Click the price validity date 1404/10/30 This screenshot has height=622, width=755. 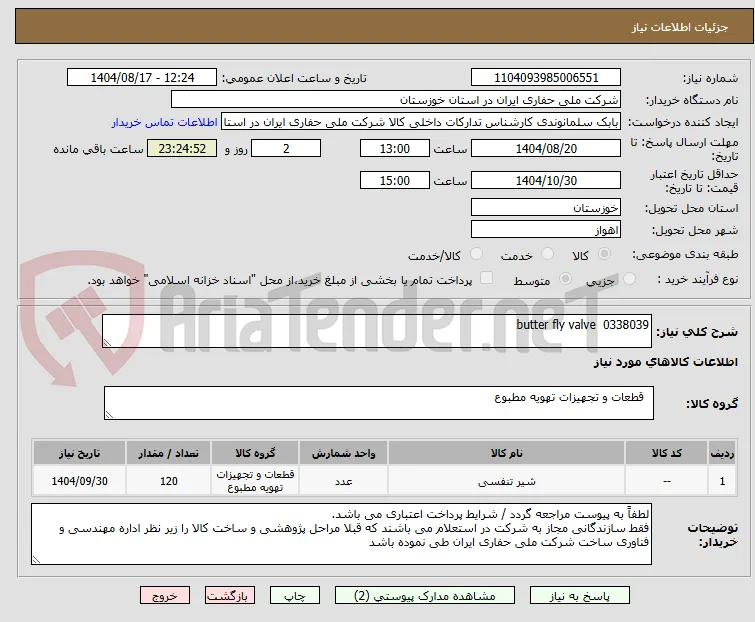tap(546, 181)
